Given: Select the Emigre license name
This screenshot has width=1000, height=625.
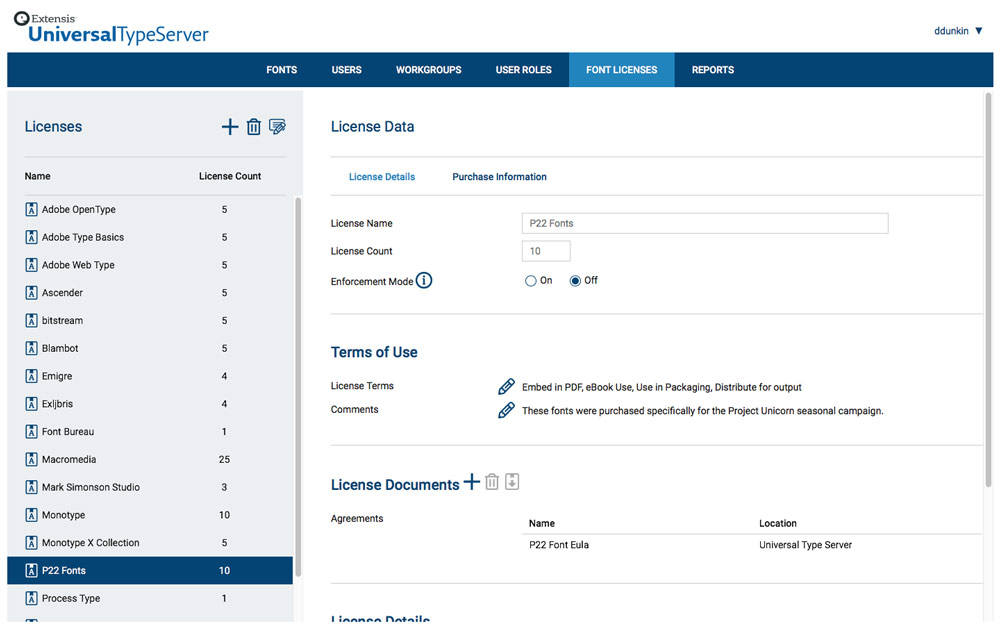Looking at the screenshot, I should tap(57, 376).
